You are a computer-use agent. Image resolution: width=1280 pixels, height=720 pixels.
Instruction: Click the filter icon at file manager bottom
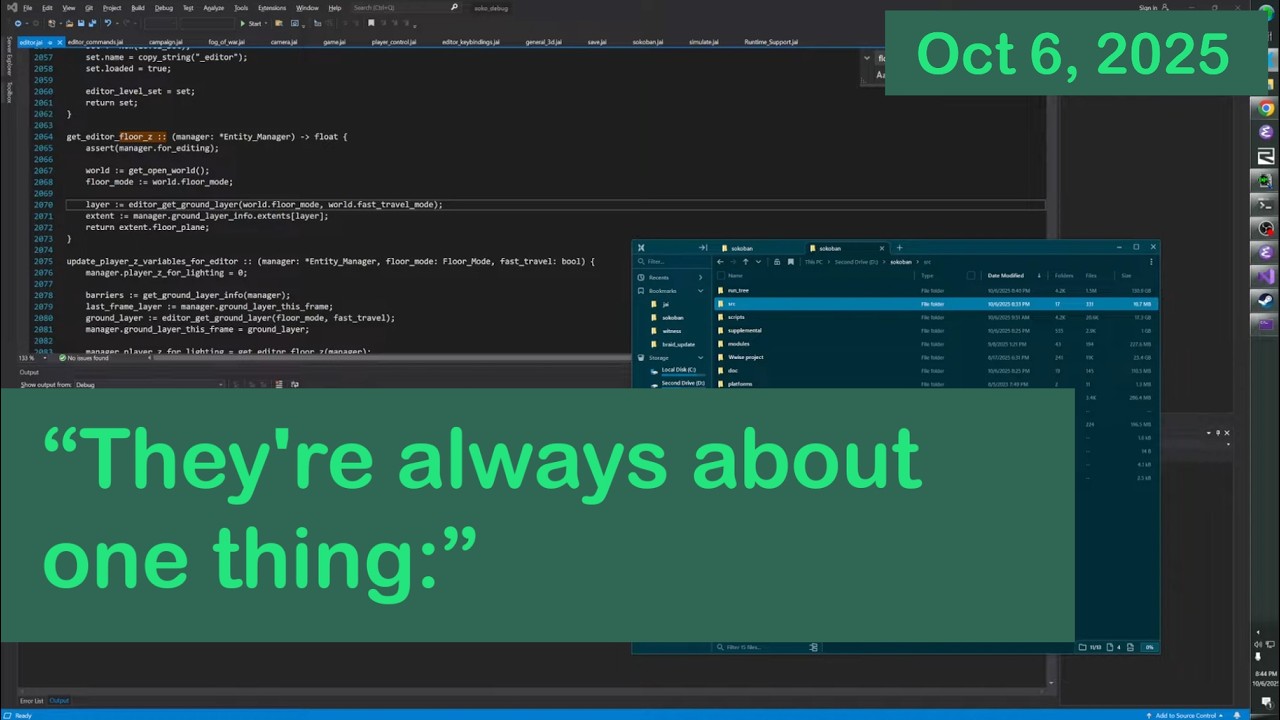click(x=813, y=647)
